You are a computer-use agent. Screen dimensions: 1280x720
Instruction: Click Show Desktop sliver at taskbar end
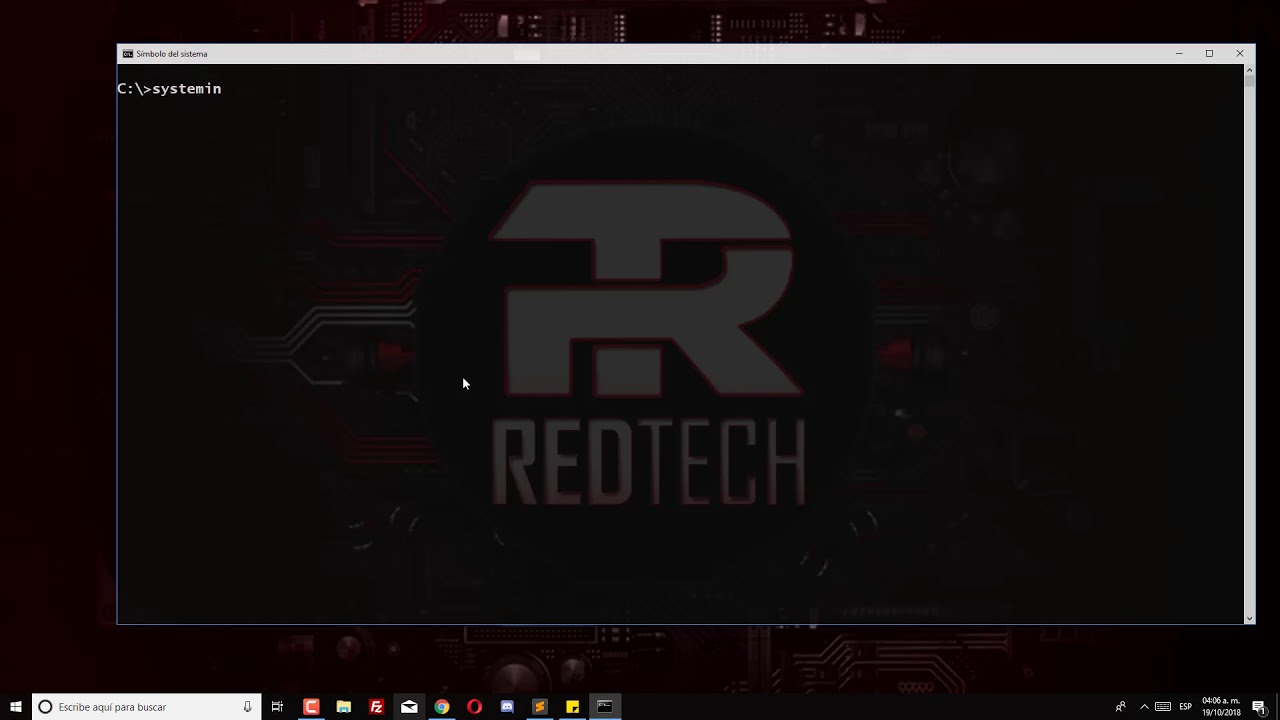[x=1278, y=707]
